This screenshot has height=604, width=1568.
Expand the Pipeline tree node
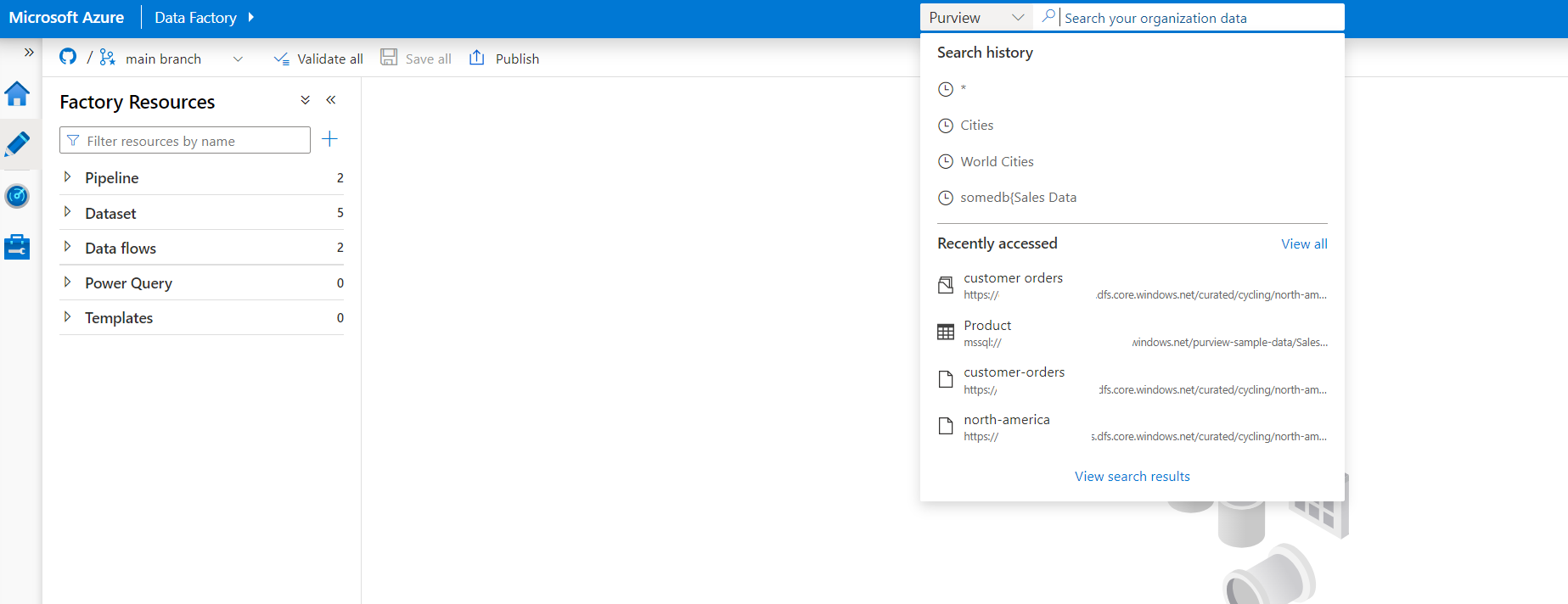click(68, 177)
